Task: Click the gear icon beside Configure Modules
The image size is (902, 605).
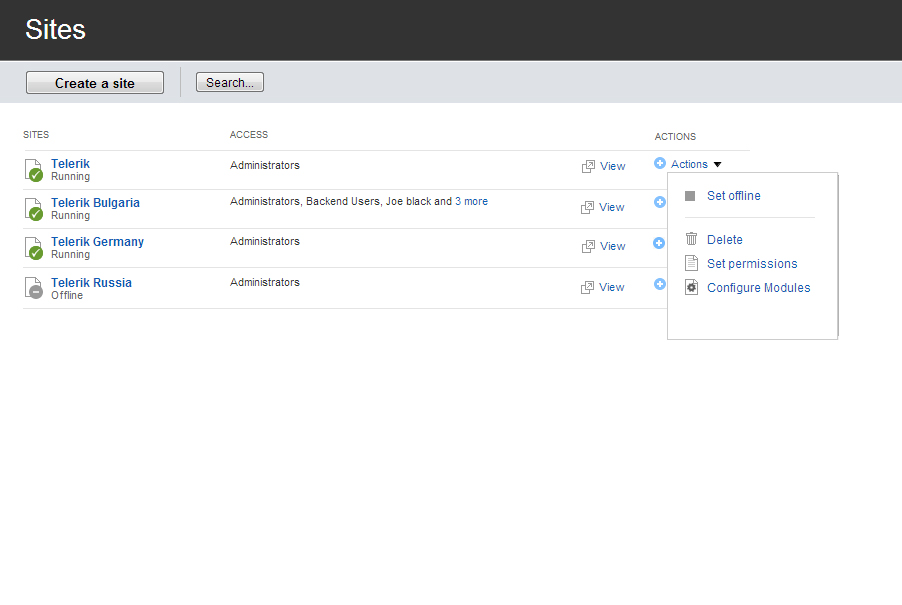Action: (691, 287)
